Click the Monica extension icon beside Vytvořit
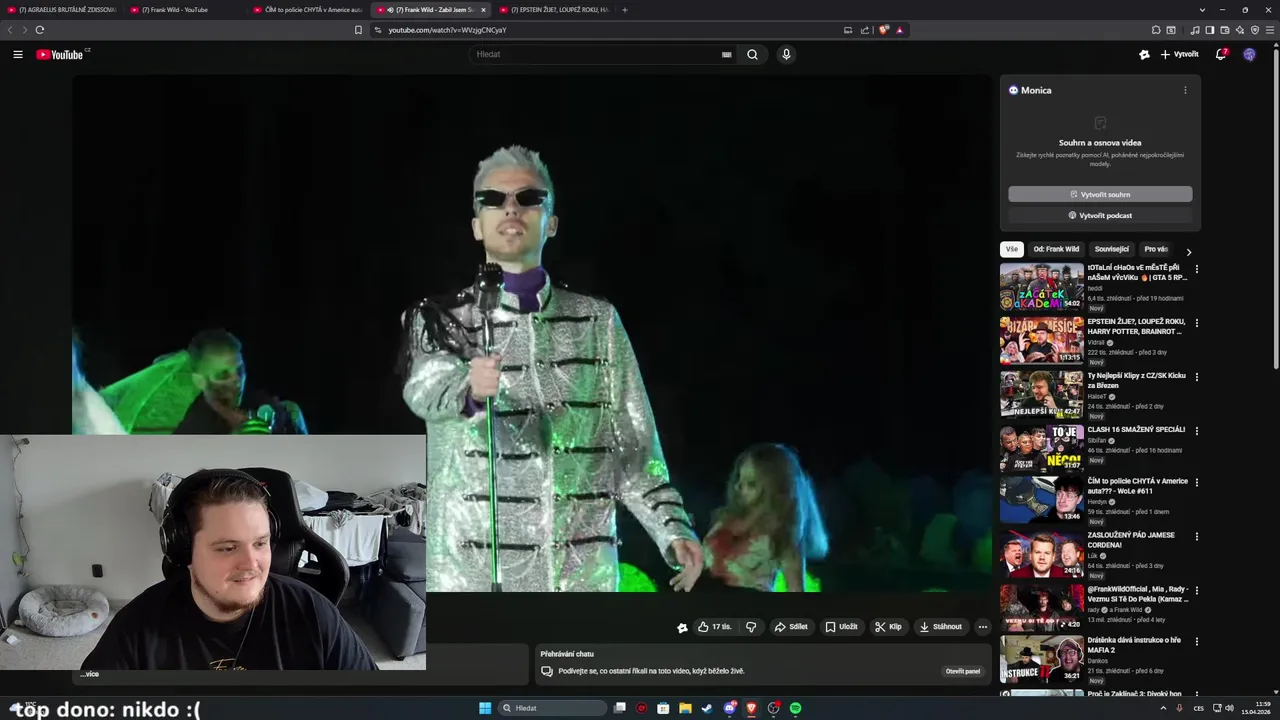Viewport: 1280px width, 720px height. tap(1144, 54)
